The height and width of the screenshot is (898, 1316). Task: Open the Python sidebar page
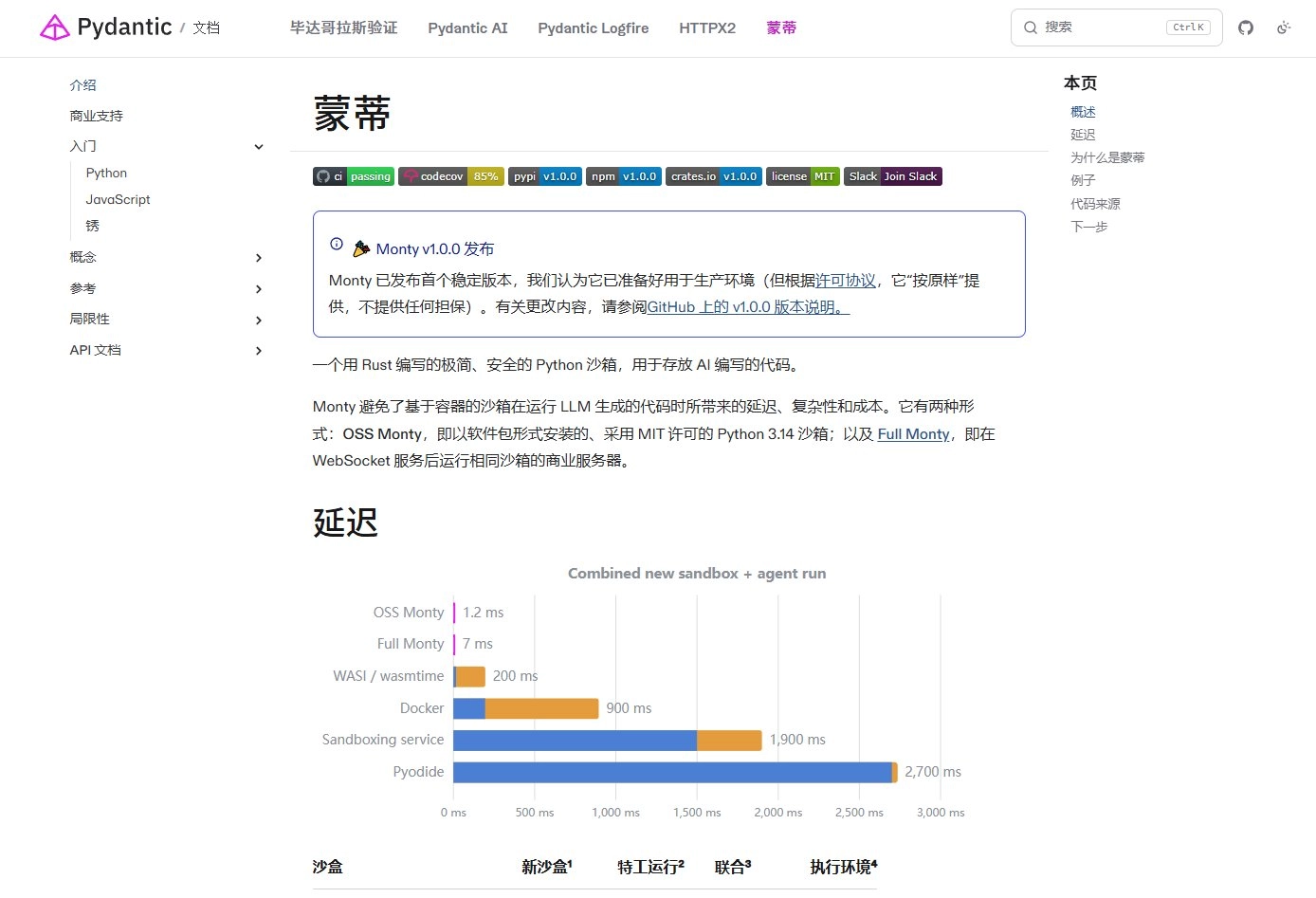106,174
